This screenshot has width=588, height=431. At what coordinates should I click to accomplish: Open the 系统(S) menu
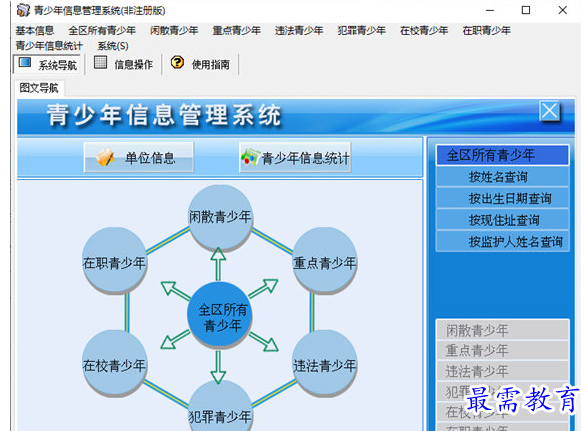(x=113, y=46)
